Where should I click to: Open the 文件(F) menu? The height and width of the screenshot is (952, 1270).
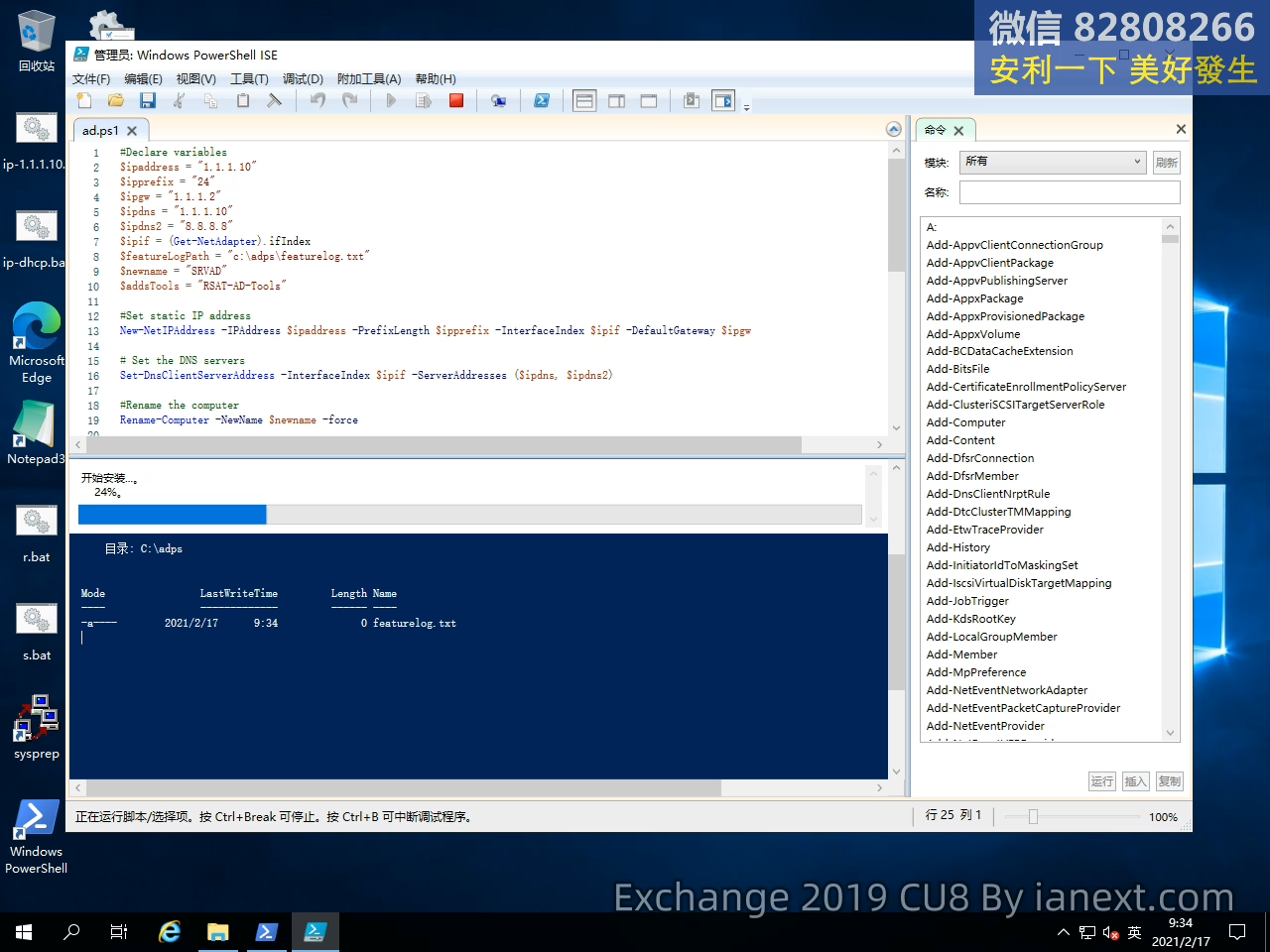point(91,79)
